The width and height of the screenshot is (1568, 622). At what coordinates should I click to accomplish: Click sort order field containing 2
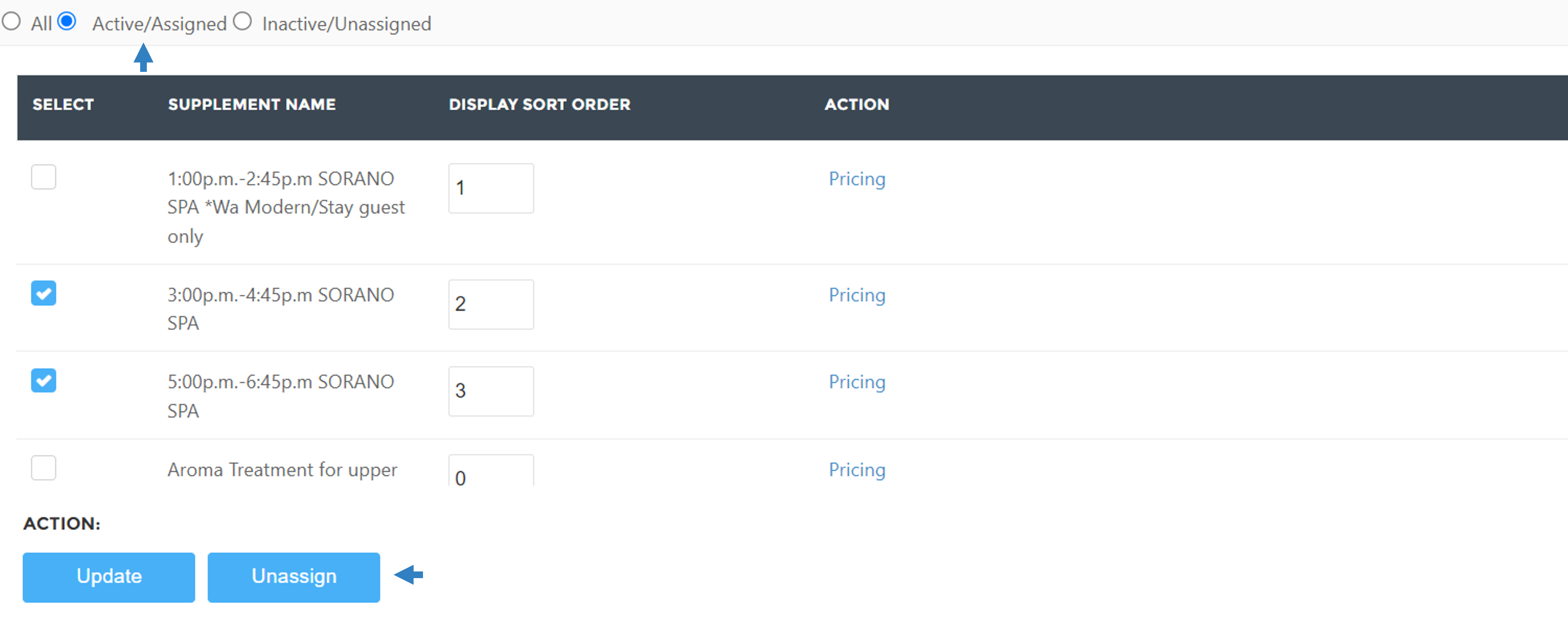(491, 305)
